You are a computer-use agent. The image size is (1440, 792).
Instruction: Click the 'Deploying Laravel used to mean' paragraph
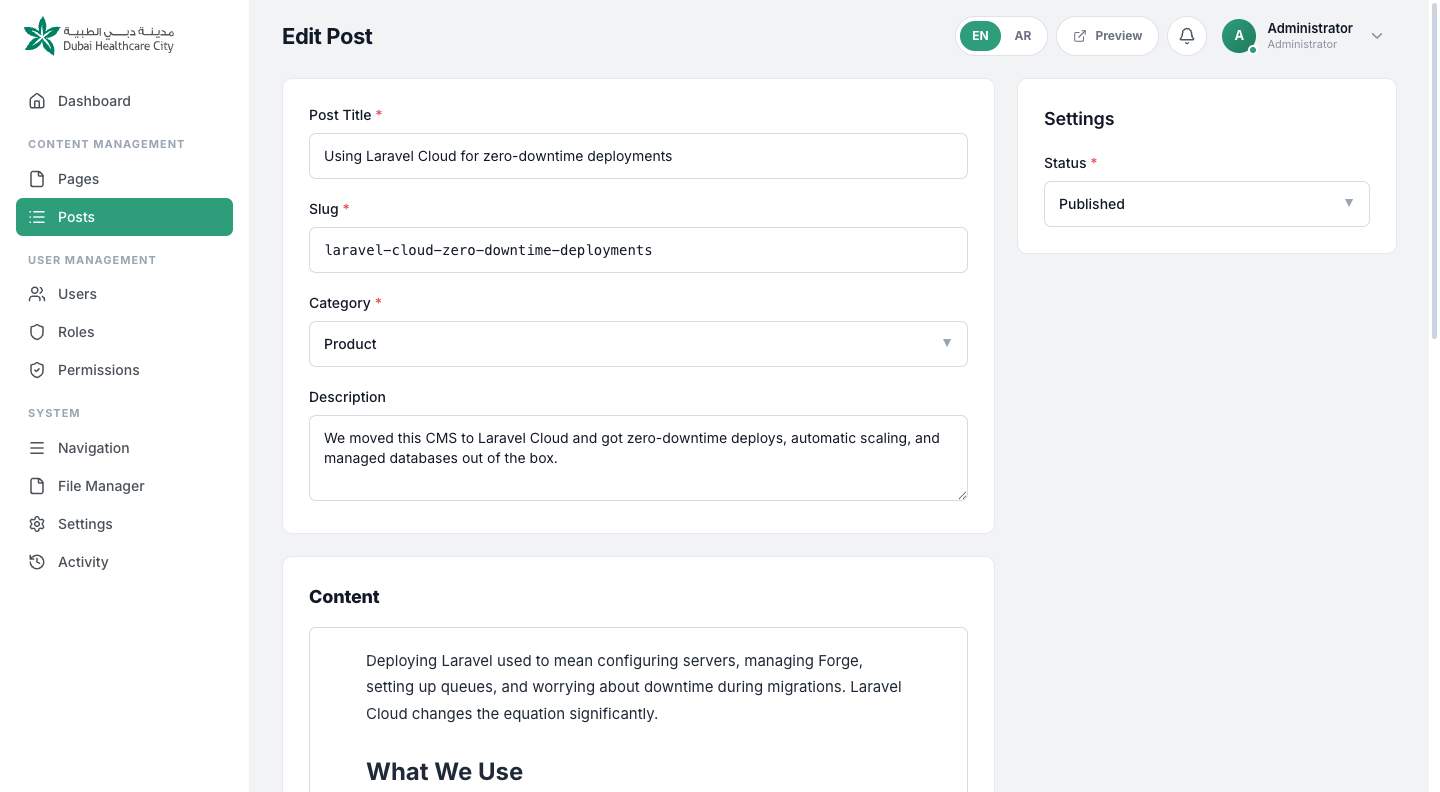pyautogui.click(x=634, y=688)
